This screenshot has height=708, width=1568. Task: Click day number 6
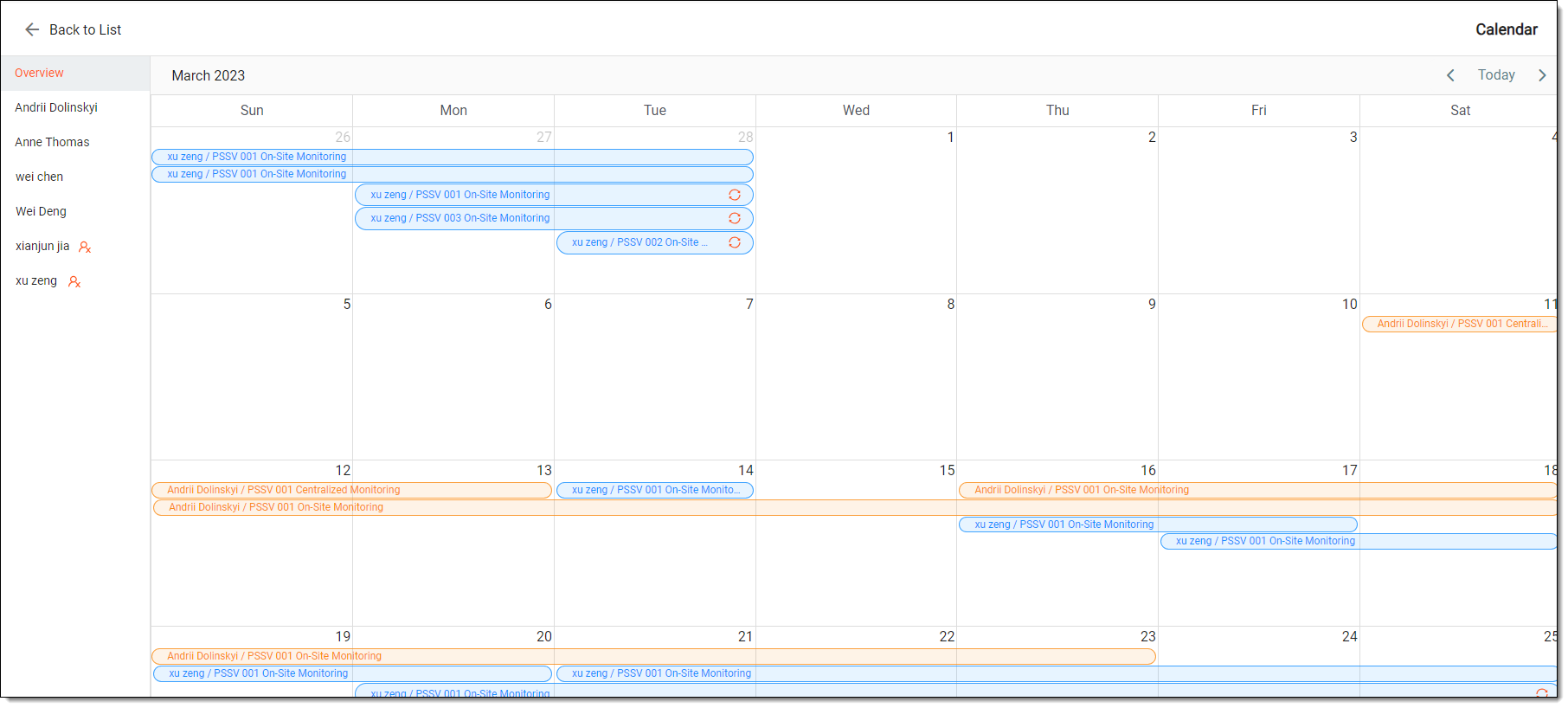coord(548,305)
